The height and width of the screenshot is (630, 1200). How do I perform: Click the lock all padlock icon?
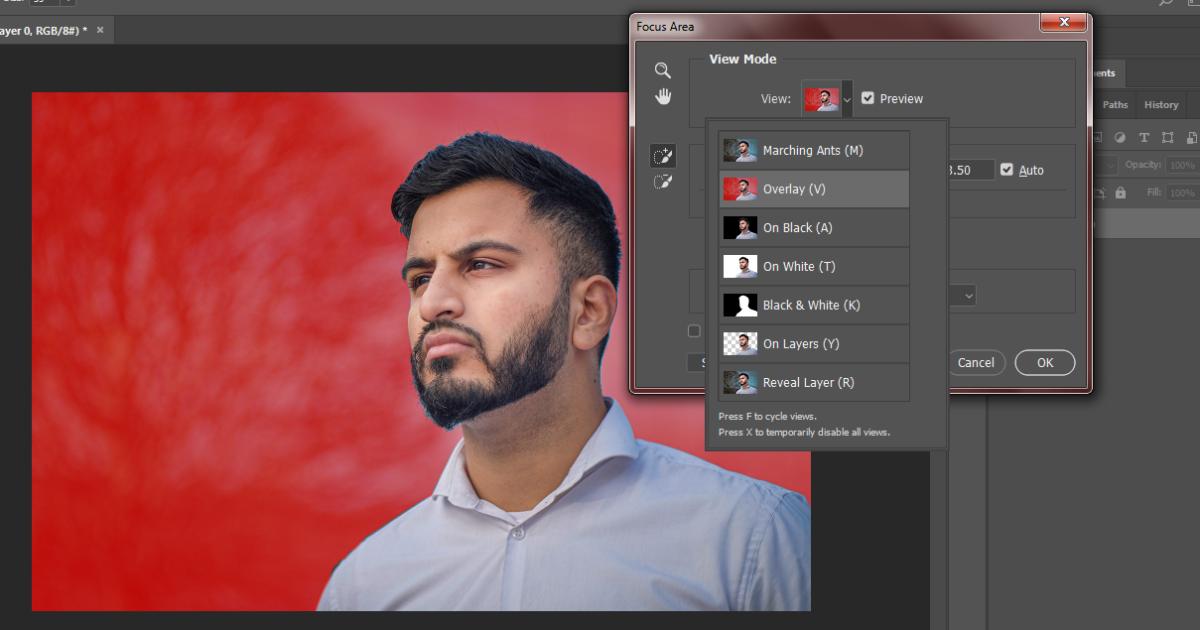[1120, 192]
